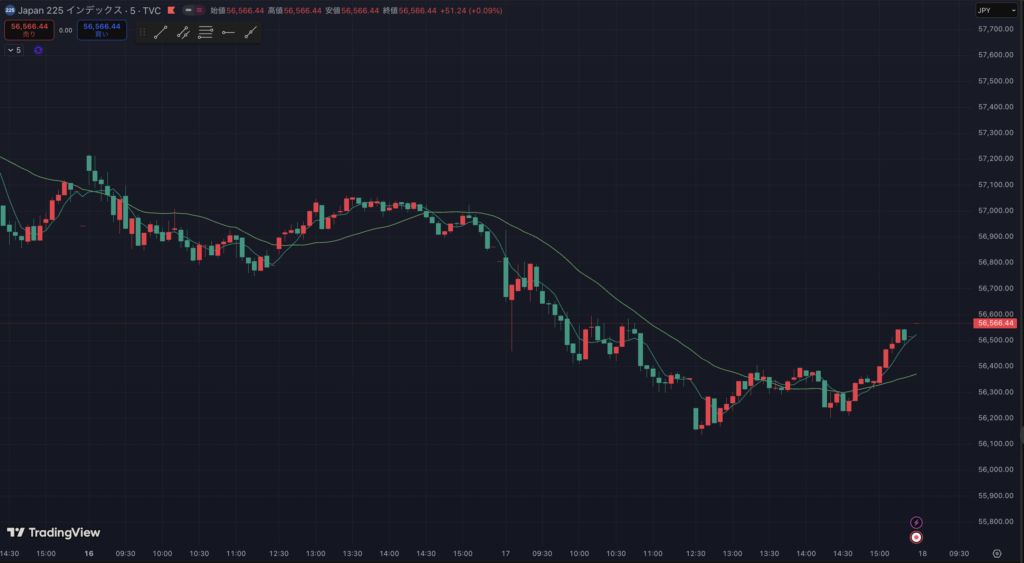Select the last diagonal line tool
Viewport: 1024px width, 563px height.
250,32
